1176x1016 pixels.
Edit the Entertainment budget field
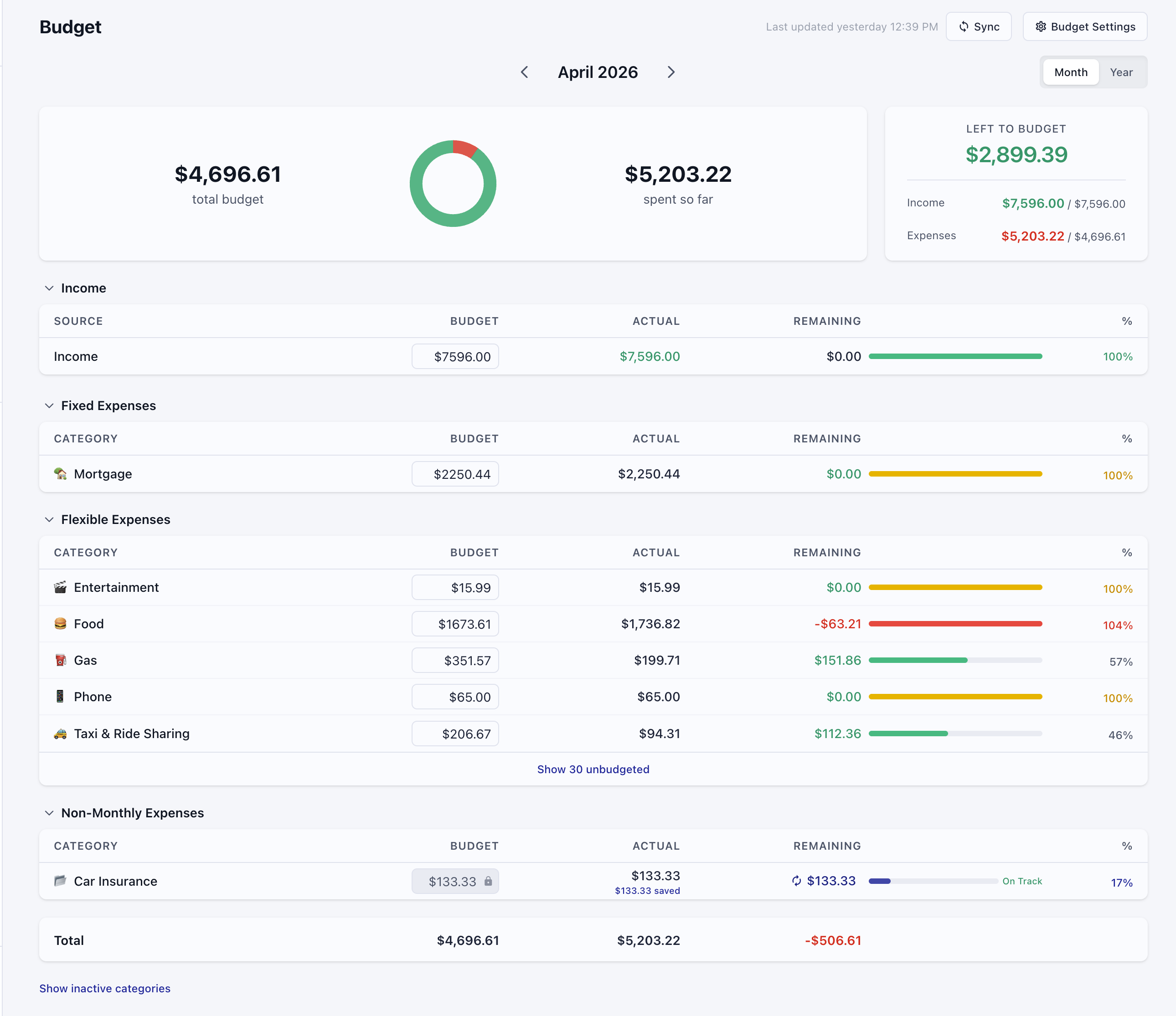point(455,587)
